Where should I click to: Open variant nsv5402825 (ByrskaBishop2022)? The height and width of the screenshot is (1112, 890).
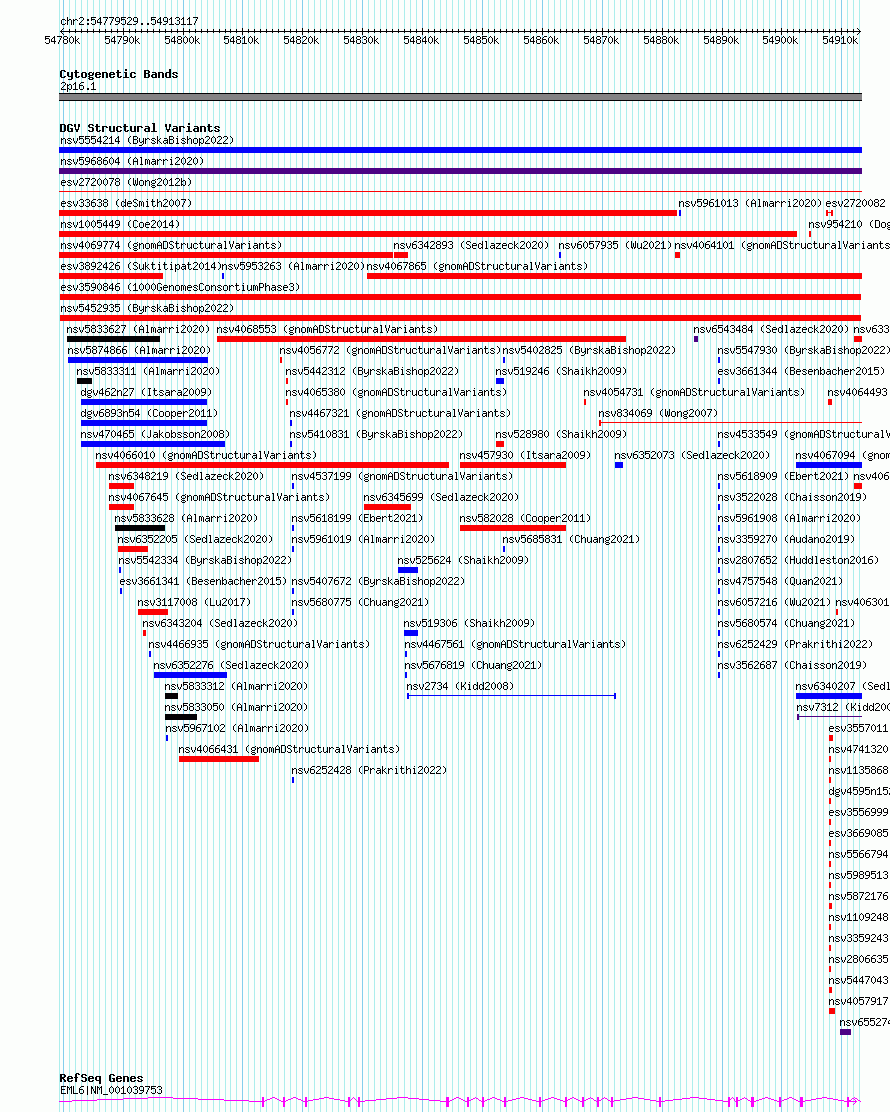point(589,350)
